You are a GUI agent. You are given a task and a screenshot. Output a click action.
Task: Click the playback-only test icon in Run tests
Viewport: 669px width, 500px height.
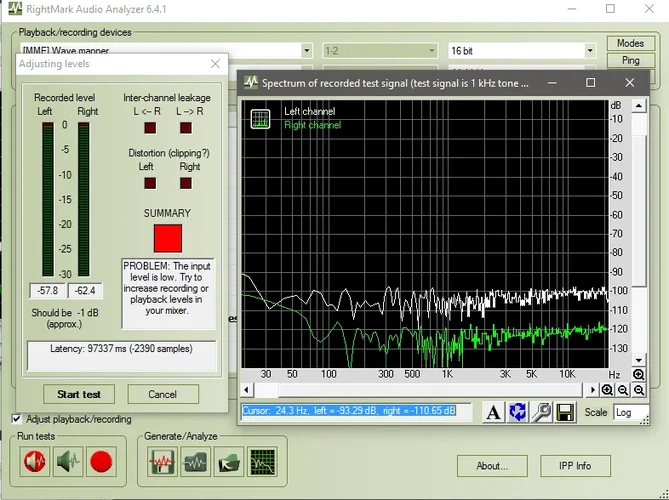coord(35,461)
